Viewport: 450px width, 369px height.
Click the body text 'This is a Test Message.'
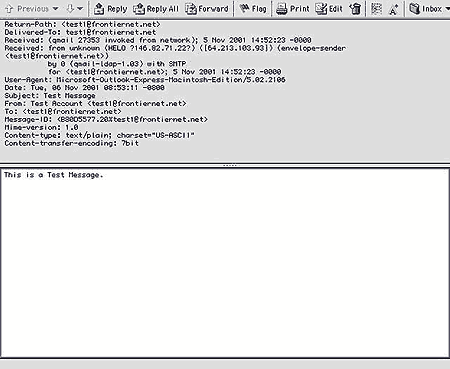54,175
